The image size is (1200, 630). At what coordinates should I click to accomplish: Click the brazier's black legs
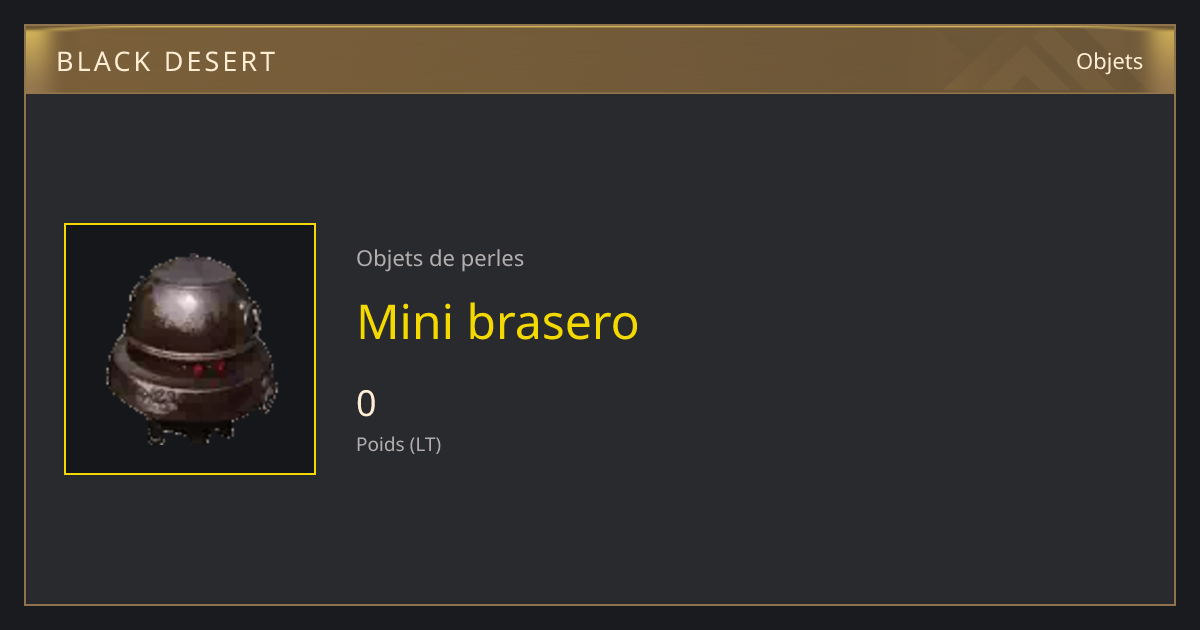(190, 433)
